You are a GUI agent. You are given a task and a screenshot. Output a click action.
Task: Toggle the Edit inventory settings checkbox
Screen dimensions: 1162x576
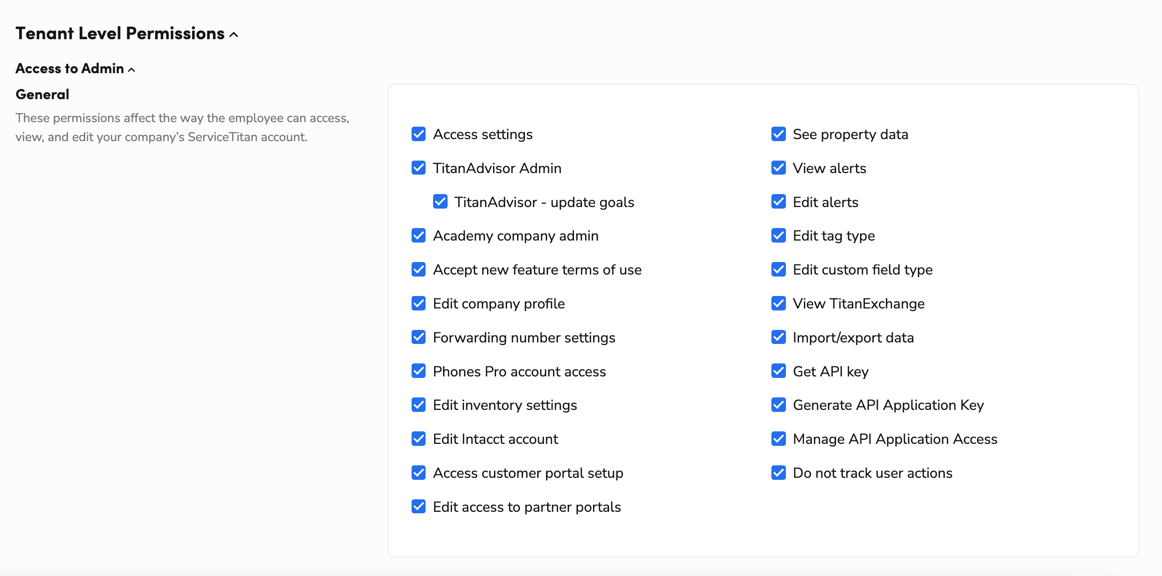coord(419,405)
